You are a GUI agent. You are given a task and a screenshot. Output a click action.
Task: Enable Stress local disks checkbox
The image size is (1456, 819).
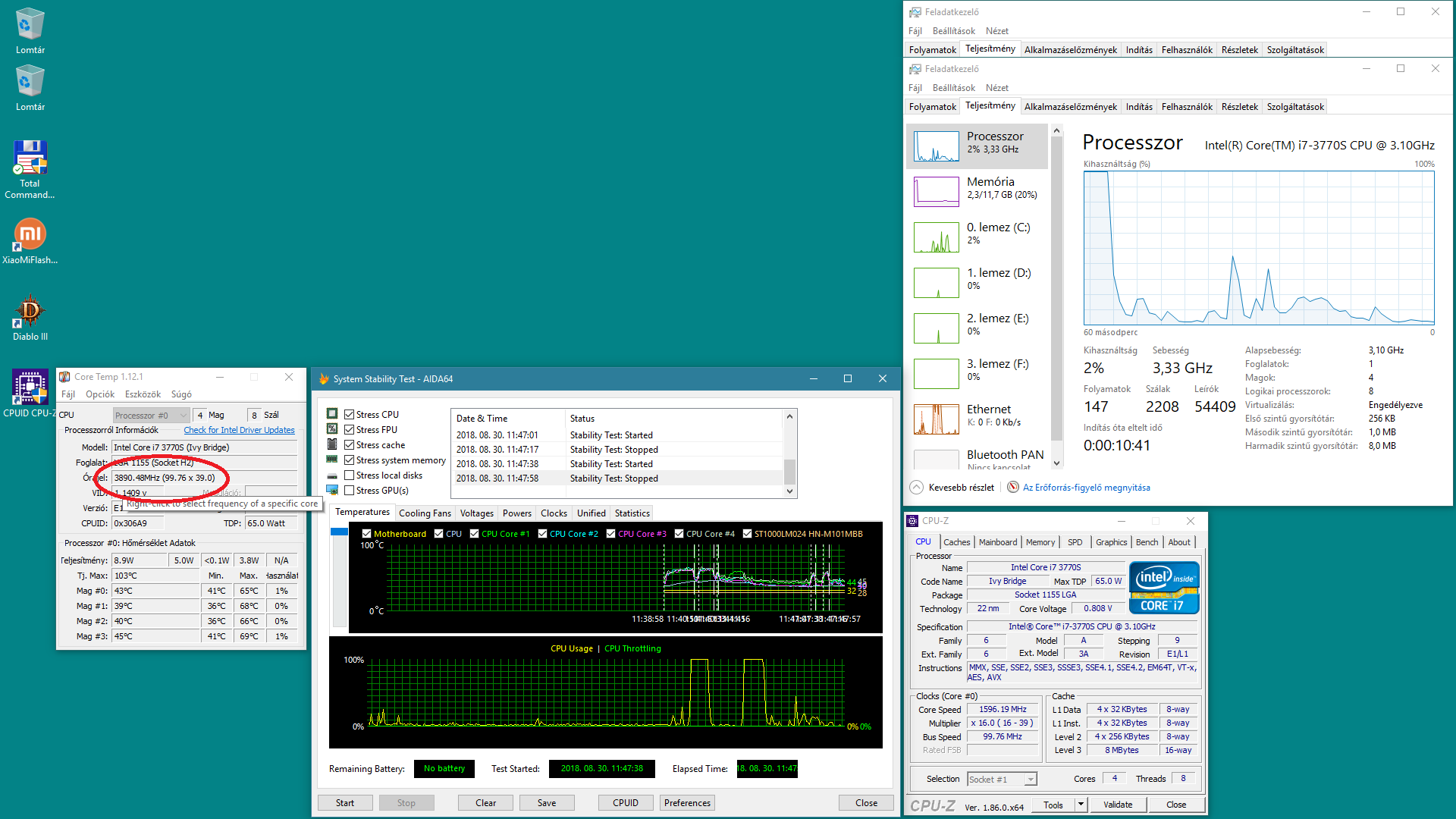point(350,475)
